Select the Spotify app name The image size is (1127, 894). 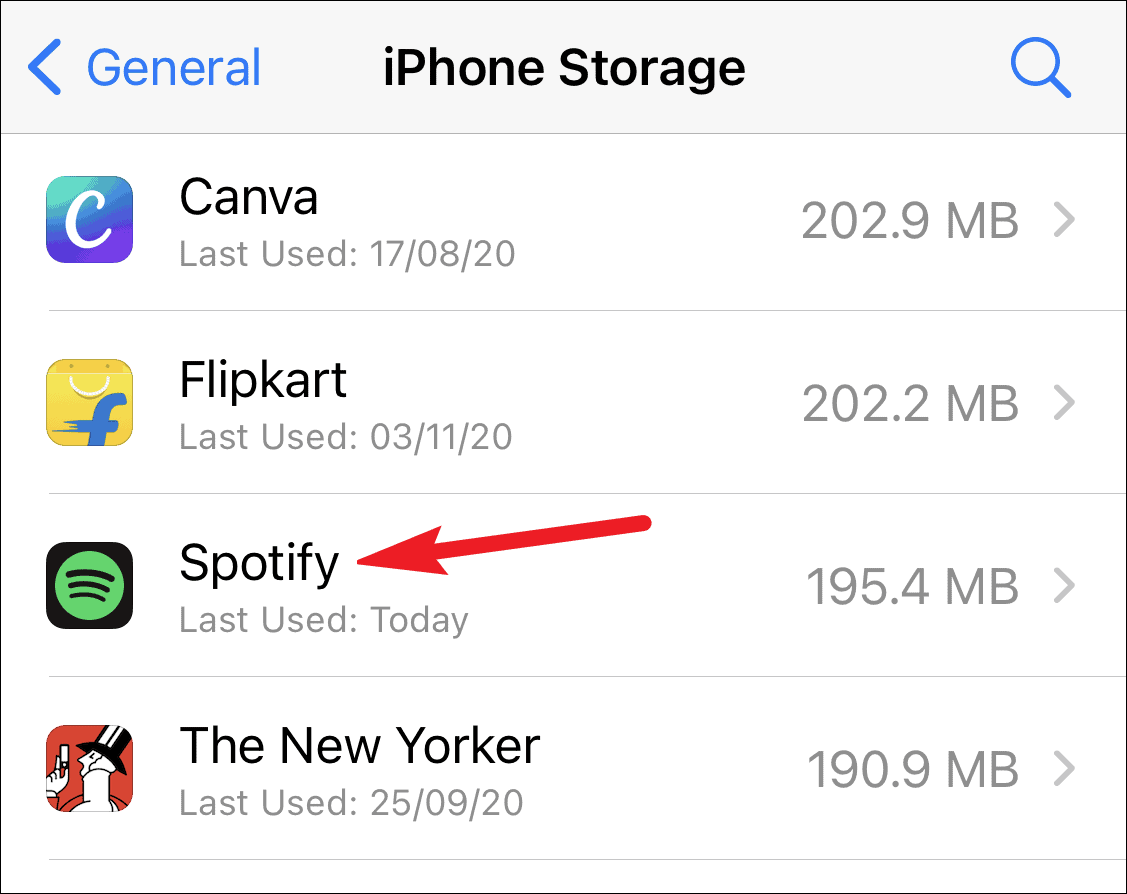[x=259, y=563]
